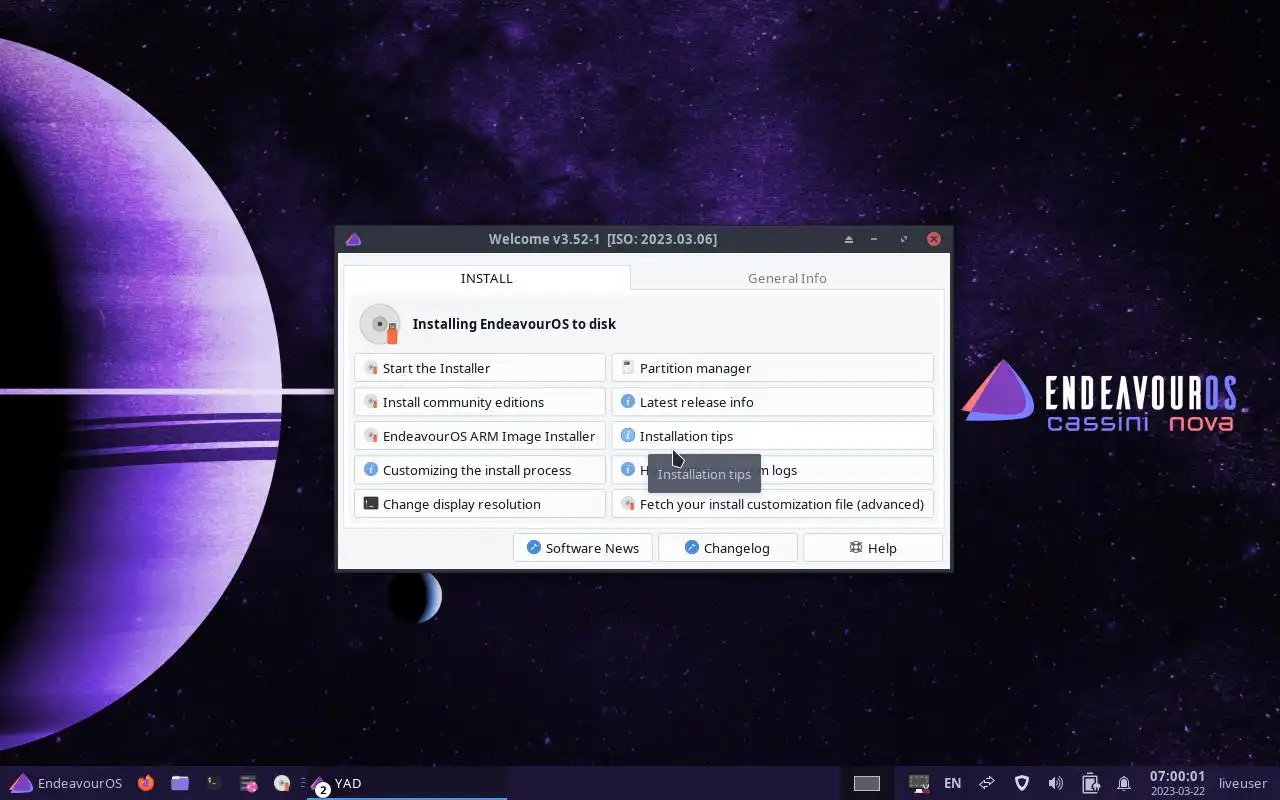The width and height of the screenshot is (1280, 800).
Task: Open the notifications bell icon
Action: (x=1124, y=783)
